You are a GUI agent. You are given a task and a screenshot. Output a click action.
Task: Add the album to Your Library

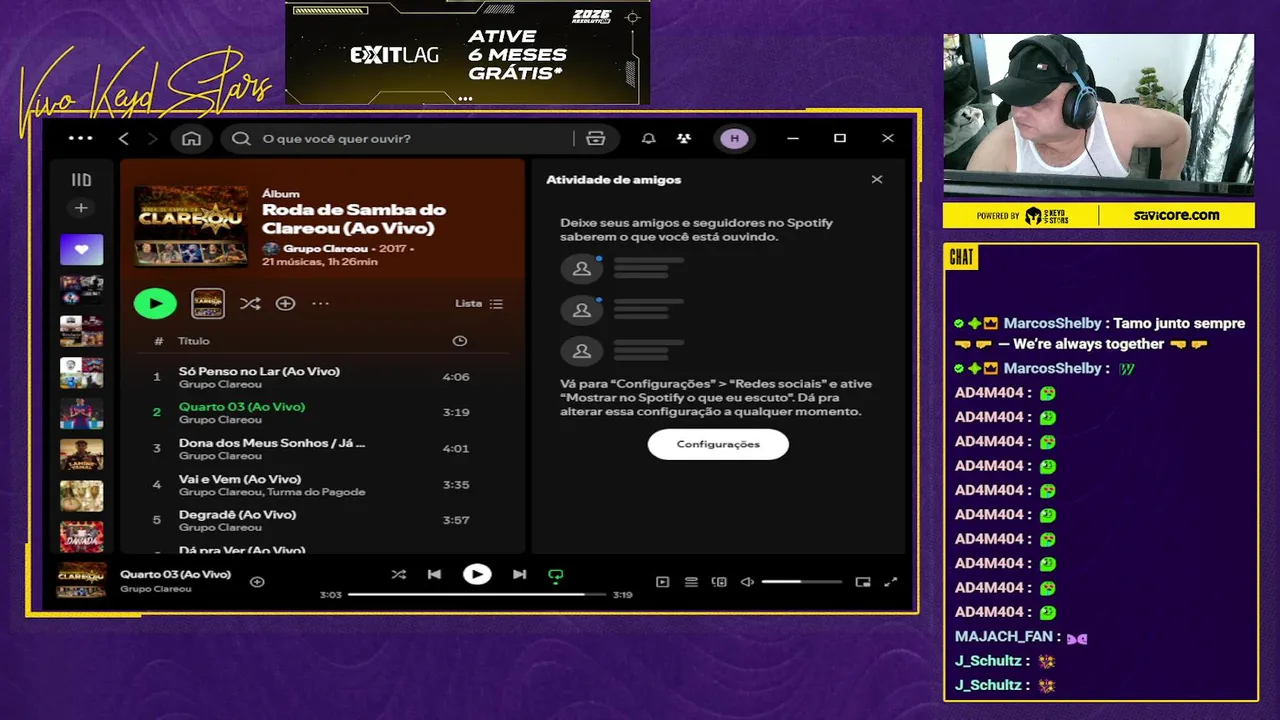[285, 303]
